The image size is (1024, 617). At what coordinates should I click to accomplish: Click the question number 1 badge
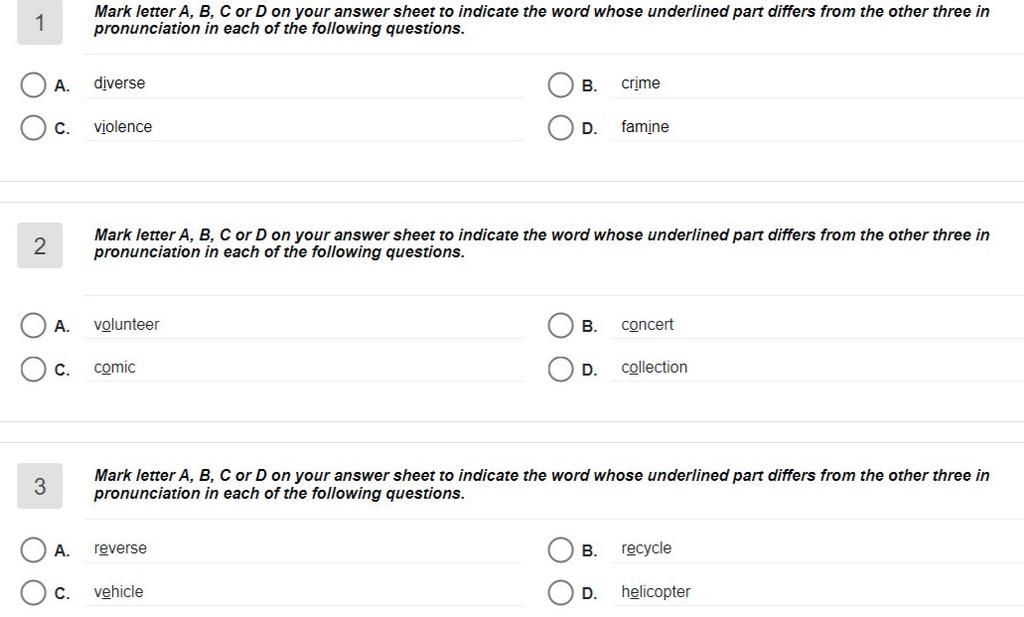40,23
